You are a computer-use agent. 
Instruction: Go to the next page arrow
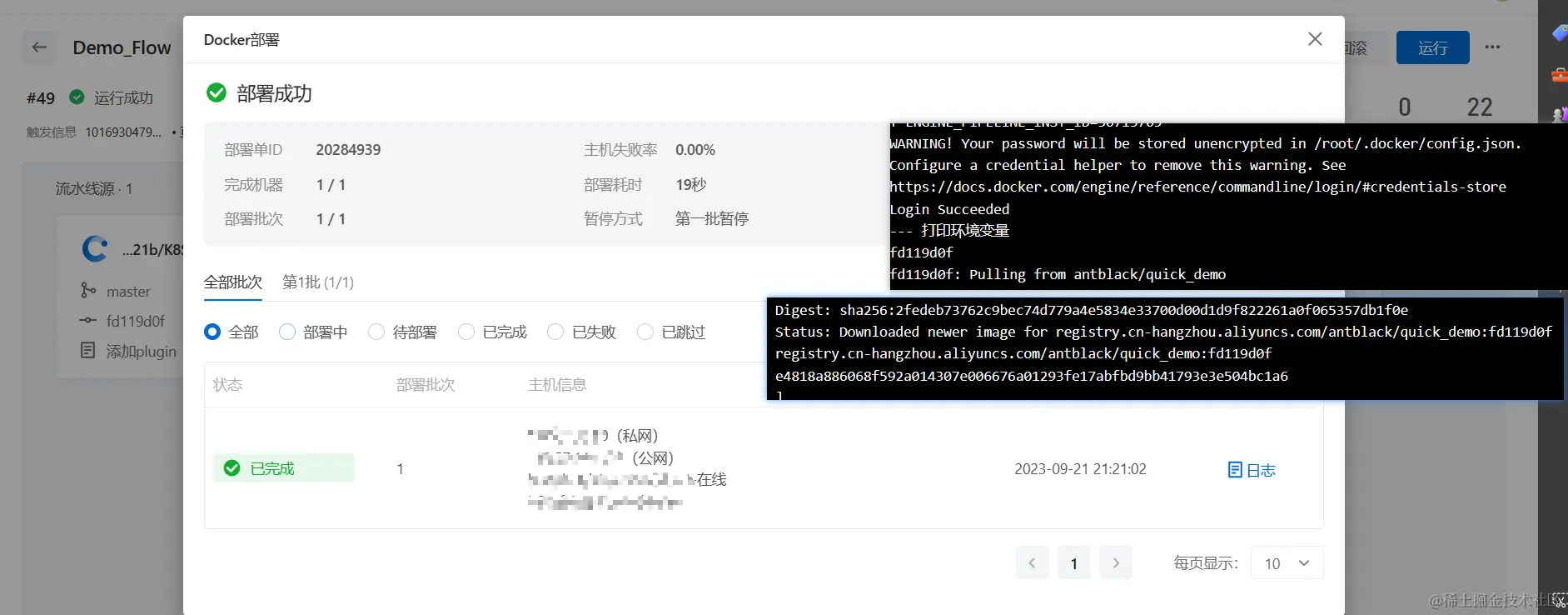(1116, 563)
